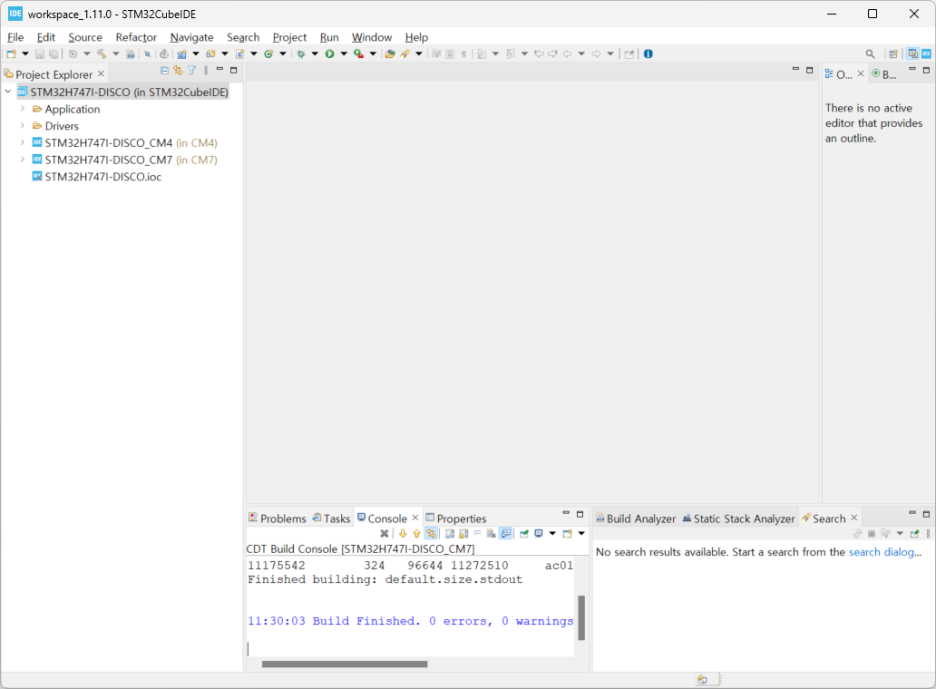Click Clear Console X icon
This screenshot has height=689, width=936.
[384, 534]
